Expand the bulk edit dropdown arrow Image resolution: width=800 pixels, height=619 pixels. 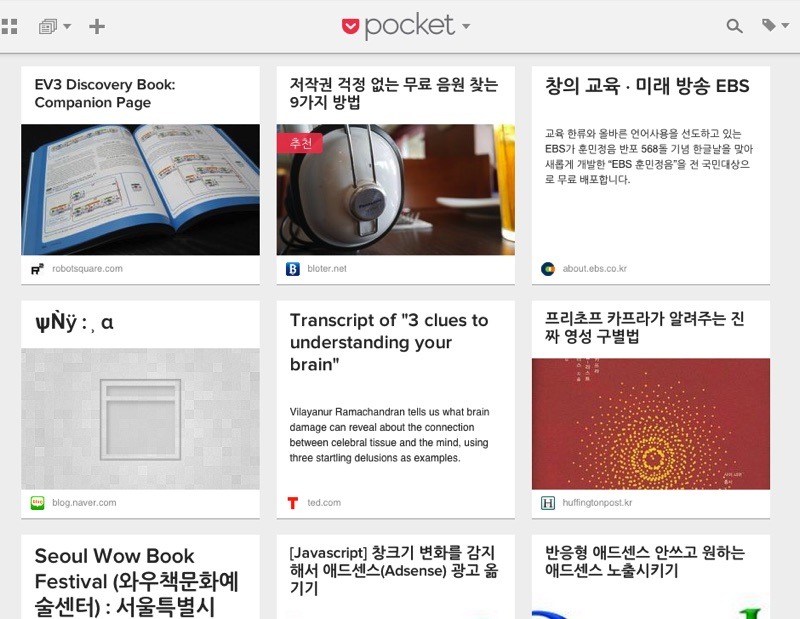67,26
